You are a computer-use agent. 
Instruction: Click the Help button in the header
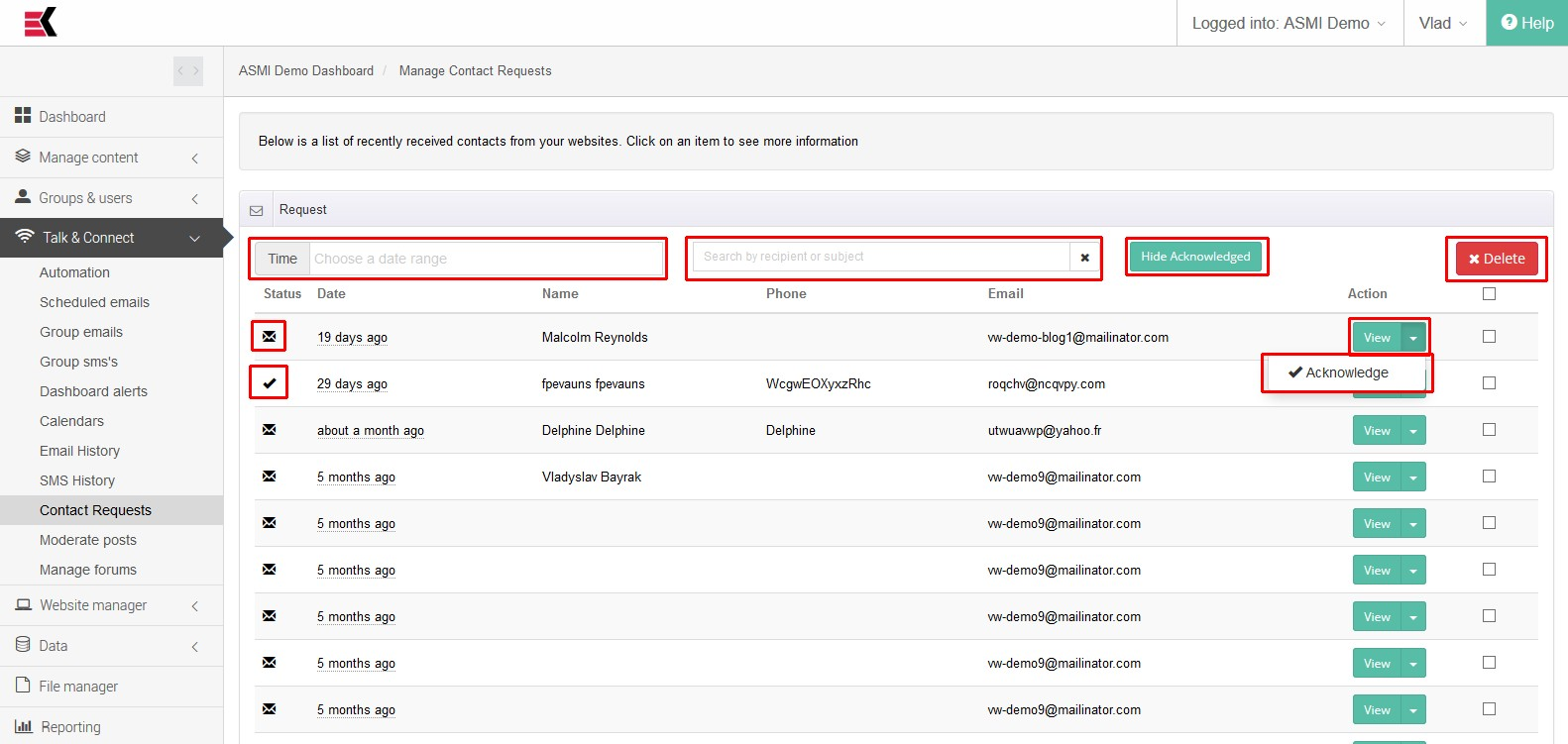pyautogui.click(x=1526, y=23)
